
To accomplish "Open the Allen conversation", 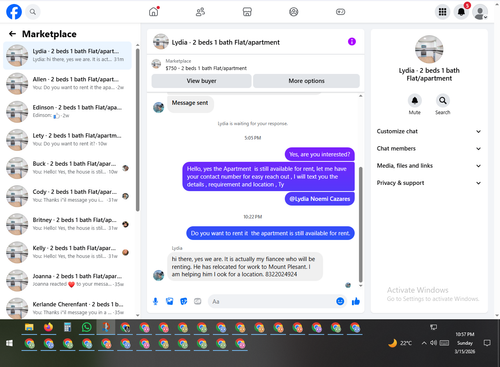I will 67,83.
